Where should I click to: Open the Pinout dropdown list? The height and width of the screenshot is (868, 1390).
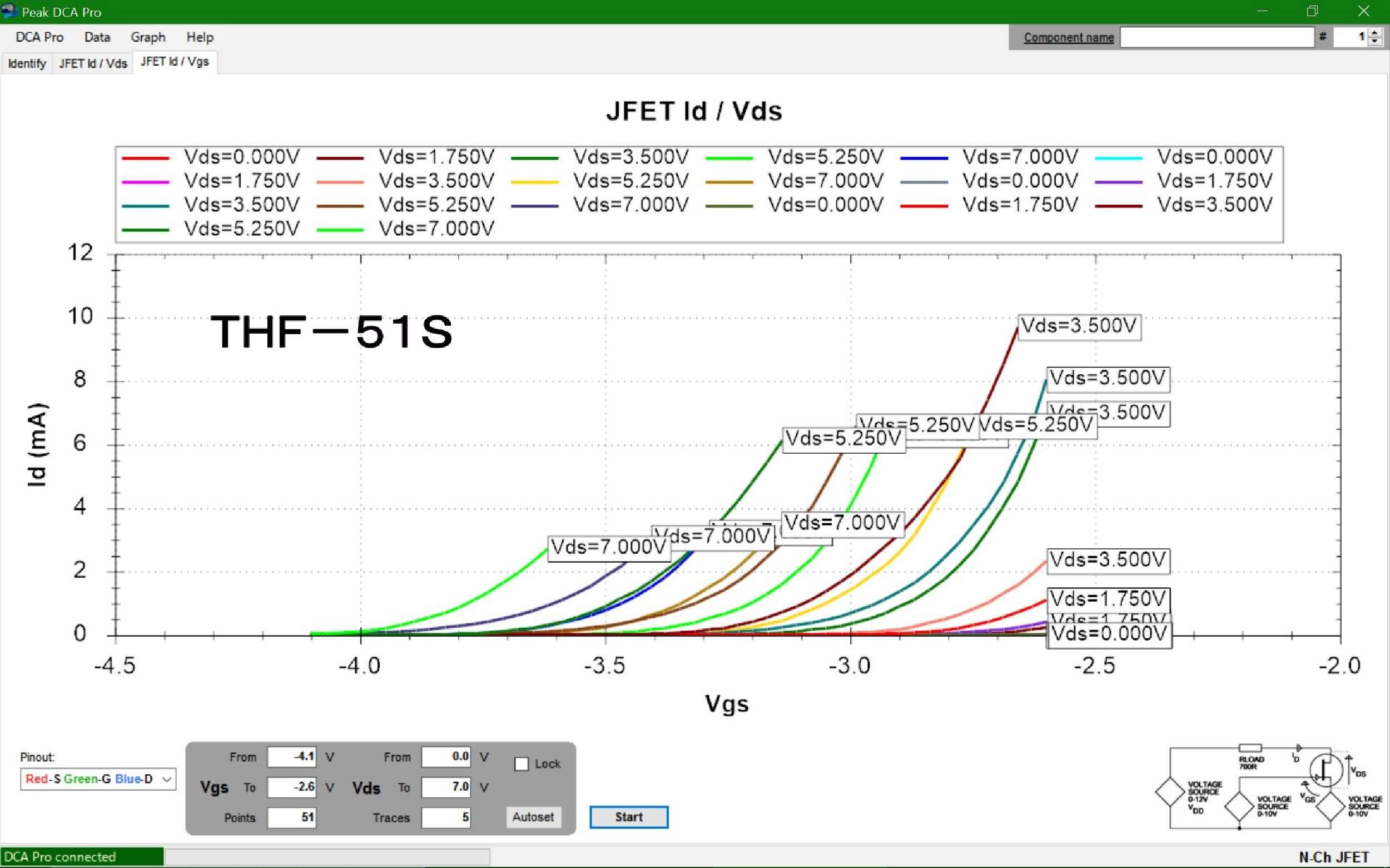pyautogui.click(x=166, y=779)
